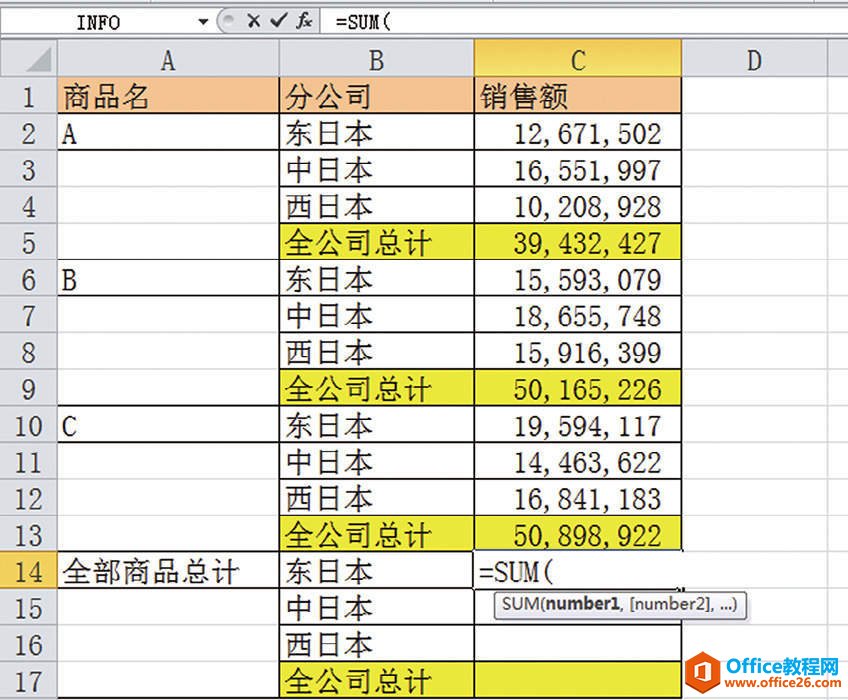Screen dimensions: 848x700
Task: Select row 17 header
Action: 28,681
